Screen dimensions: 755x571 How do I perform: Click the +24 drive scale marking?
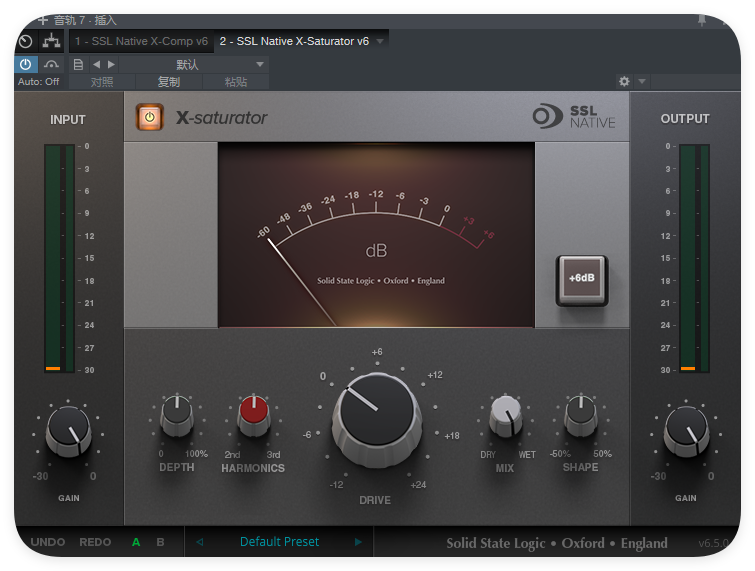[x=418, y=485]
